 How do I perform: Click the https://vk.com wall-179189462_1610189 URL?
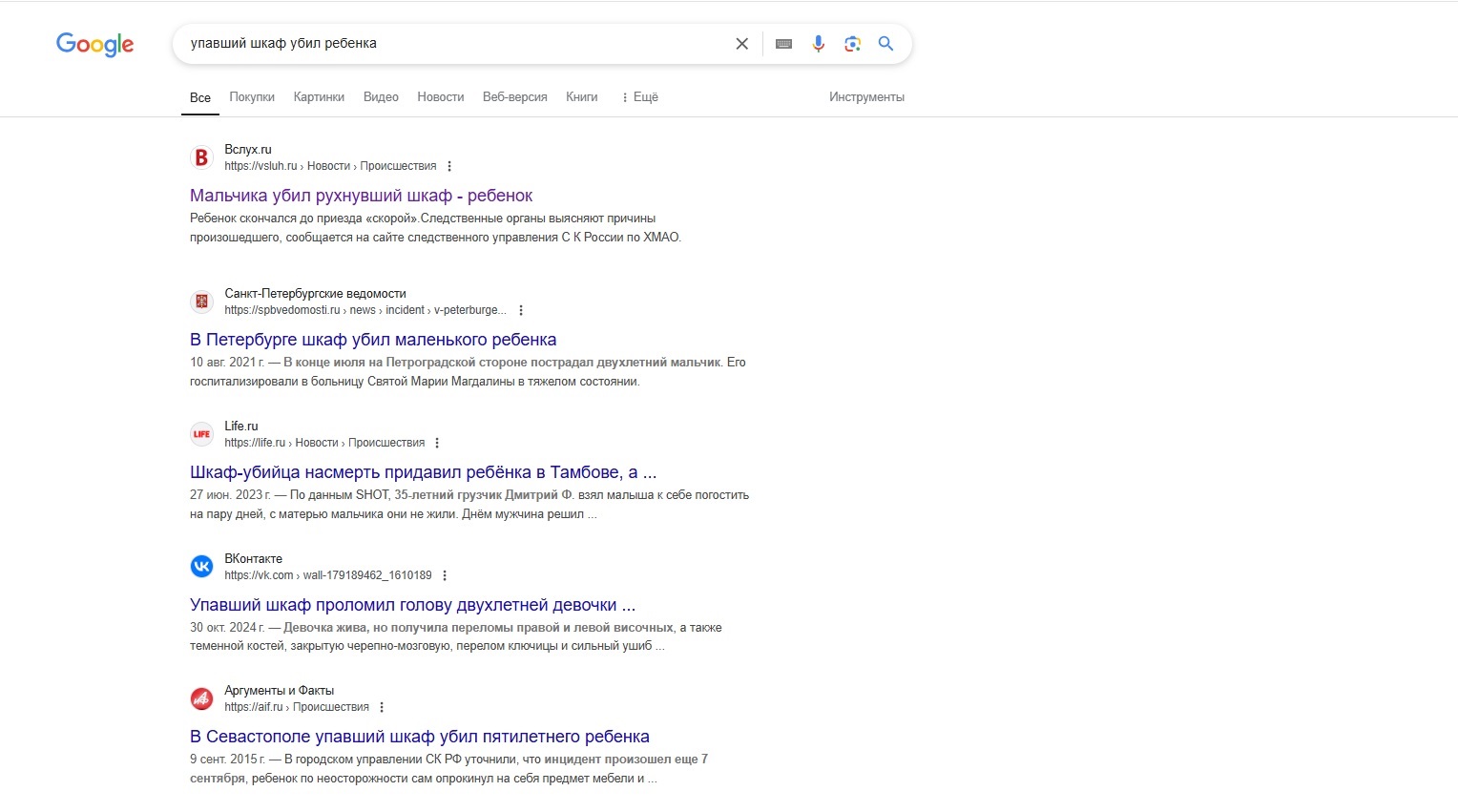328,575
